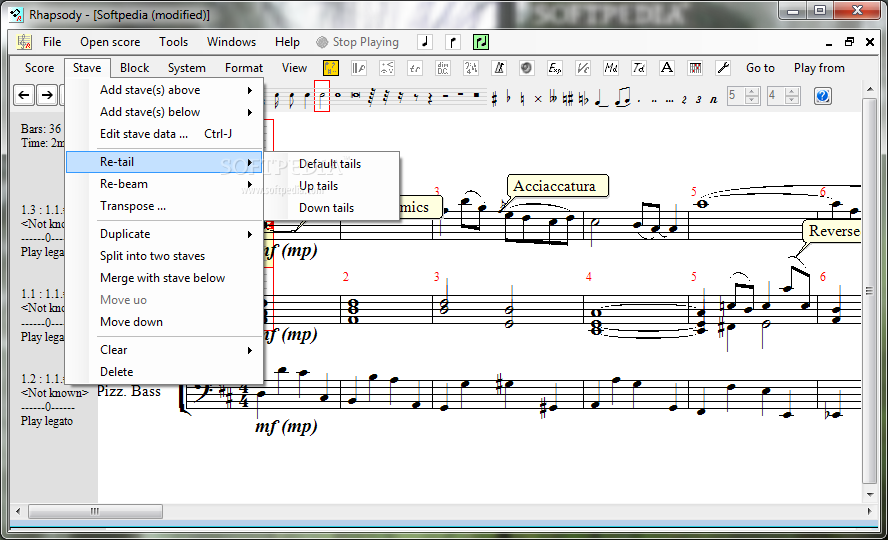Click the beamed dotted notes icon

point(622,97)
